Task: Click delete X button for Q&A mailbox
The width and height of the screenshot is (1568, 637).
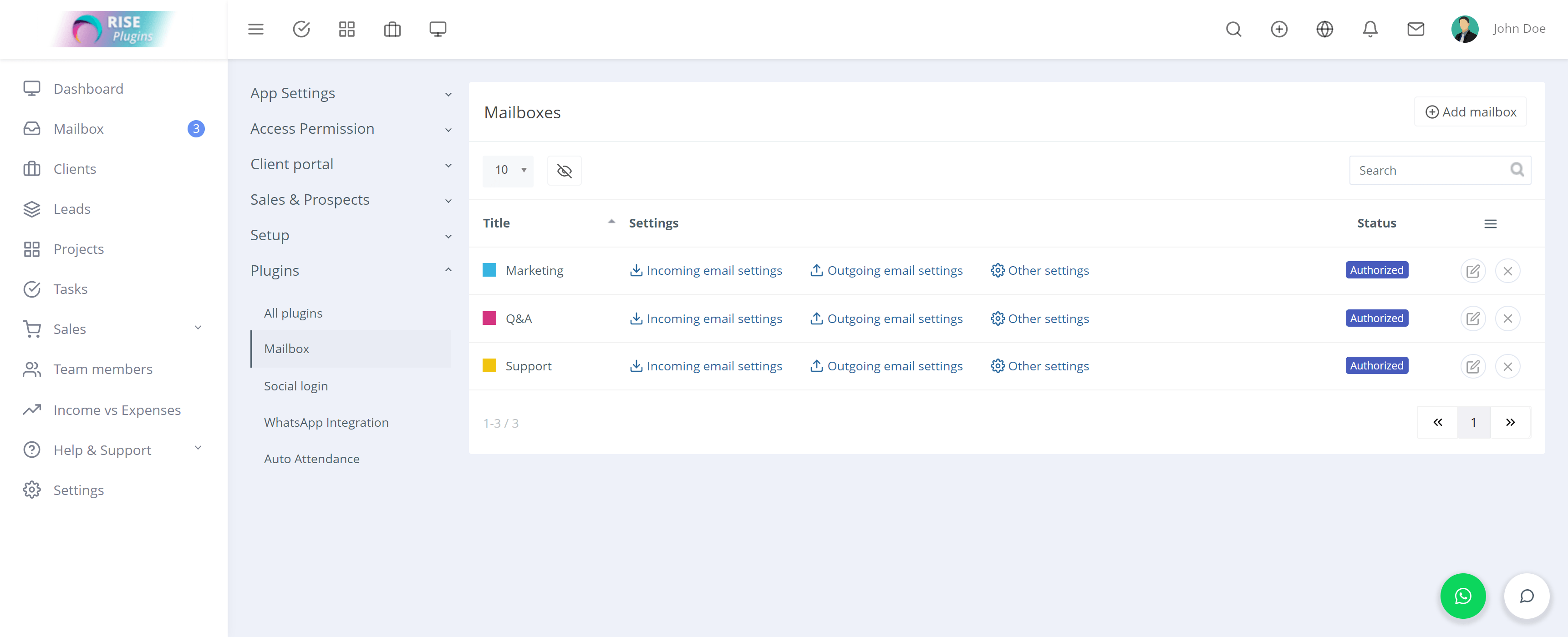Action: [1508, 318]
